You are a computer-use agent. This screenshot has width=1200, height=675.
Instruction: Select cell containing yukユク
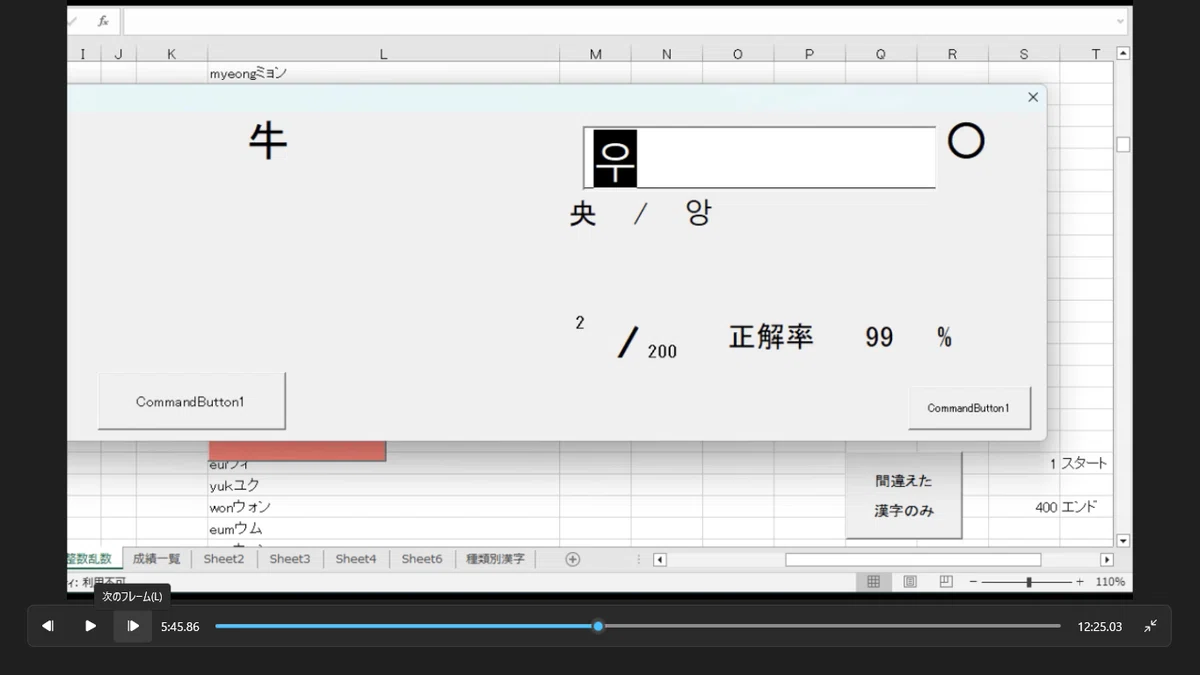pos(383,485)
